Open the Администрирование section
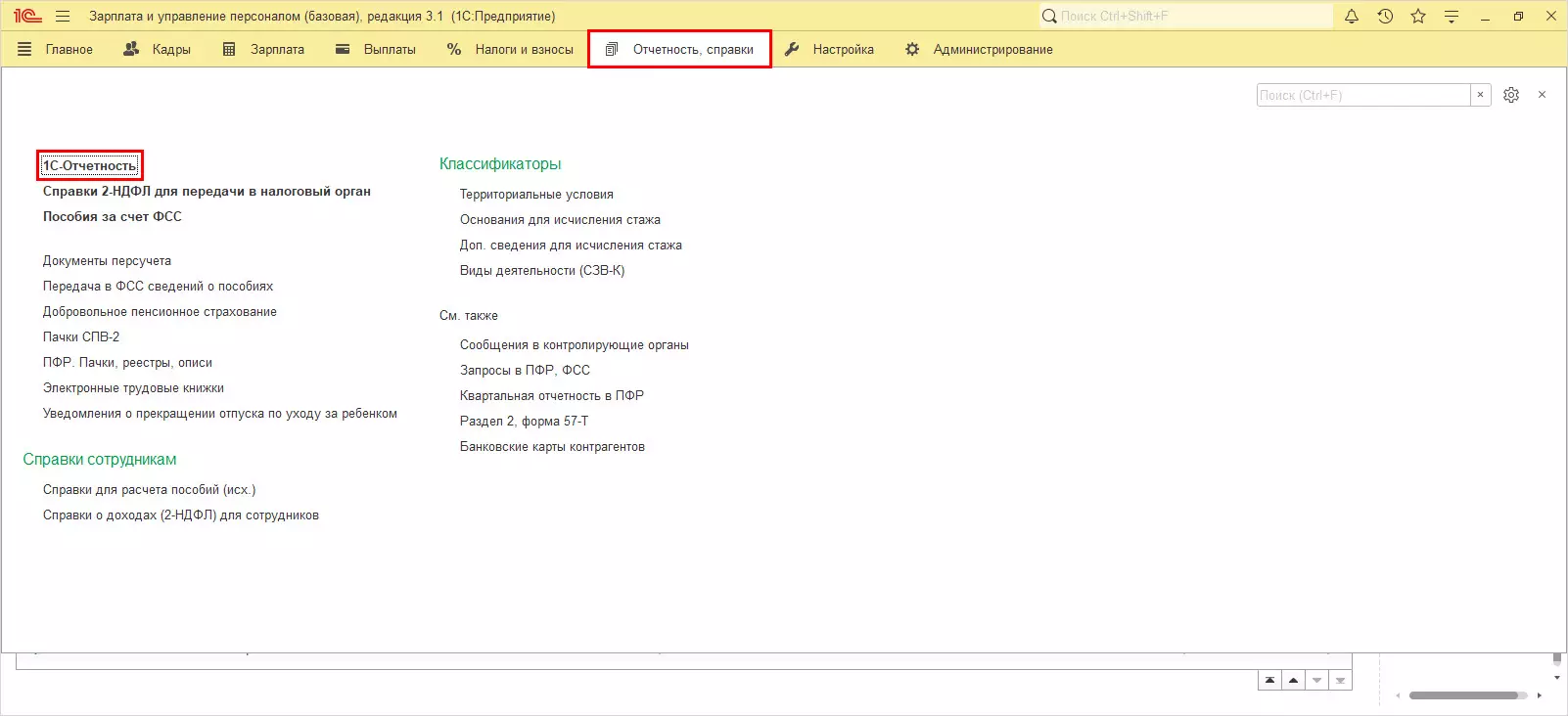The width and height of the screenshot is (1568, 716). (x=979, y=49)
